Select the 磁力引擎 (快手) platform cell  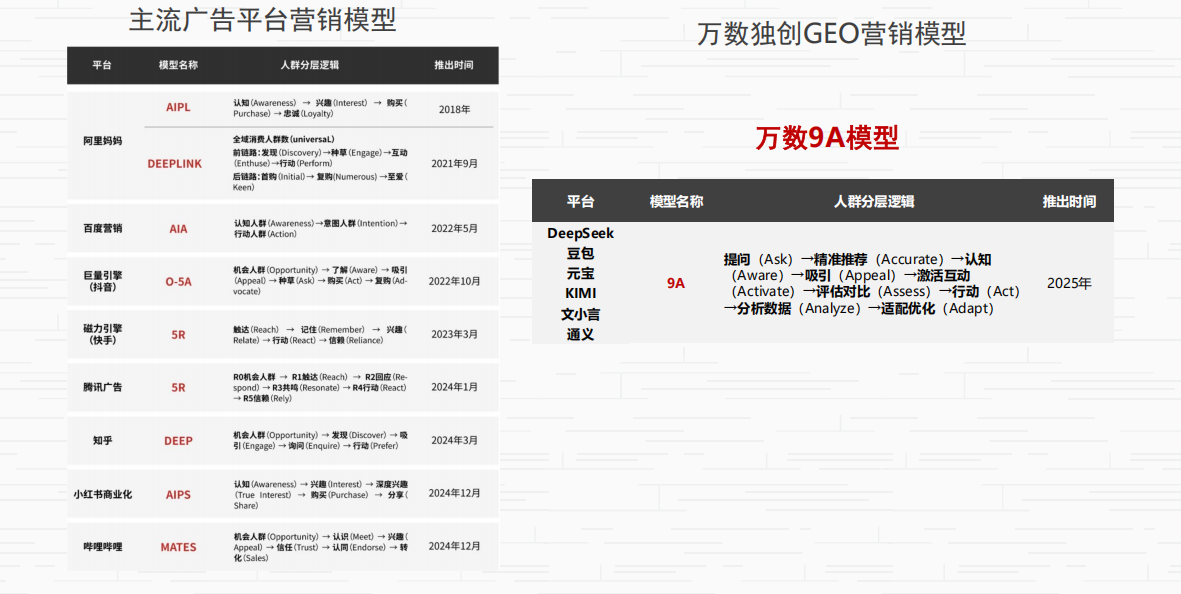(102, 334)
